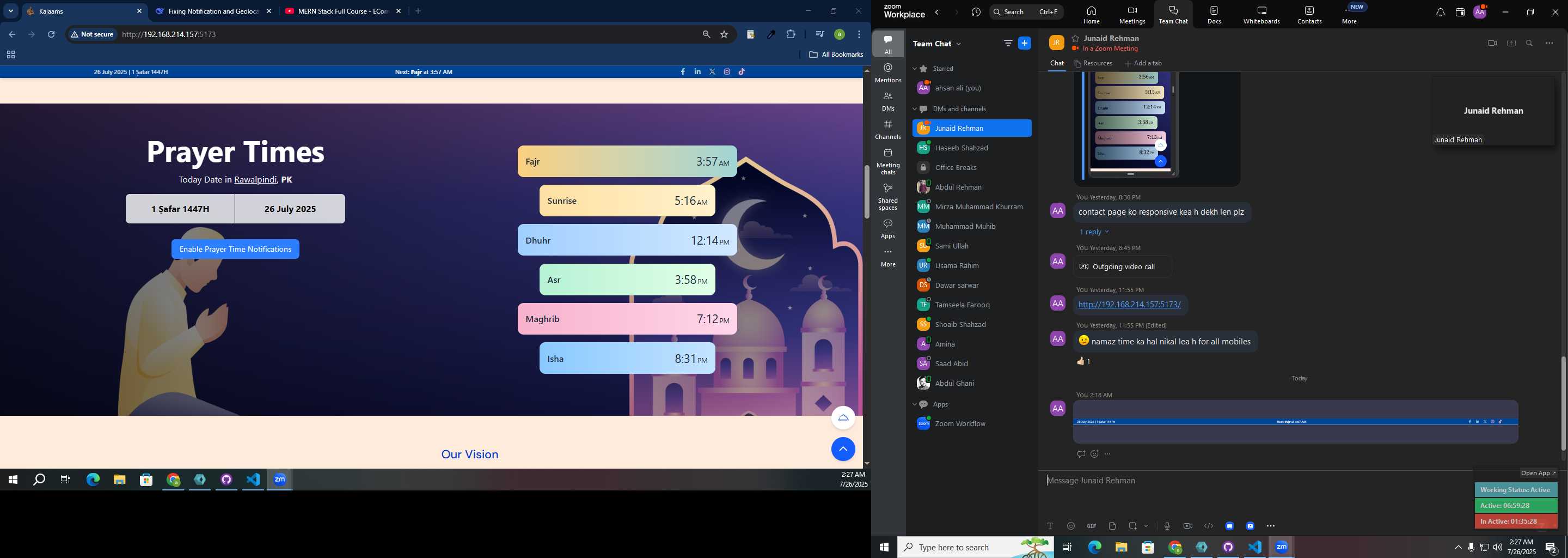Click the share screen icon in the chat header
1568x558 pixels.
tap(1511, 43)
